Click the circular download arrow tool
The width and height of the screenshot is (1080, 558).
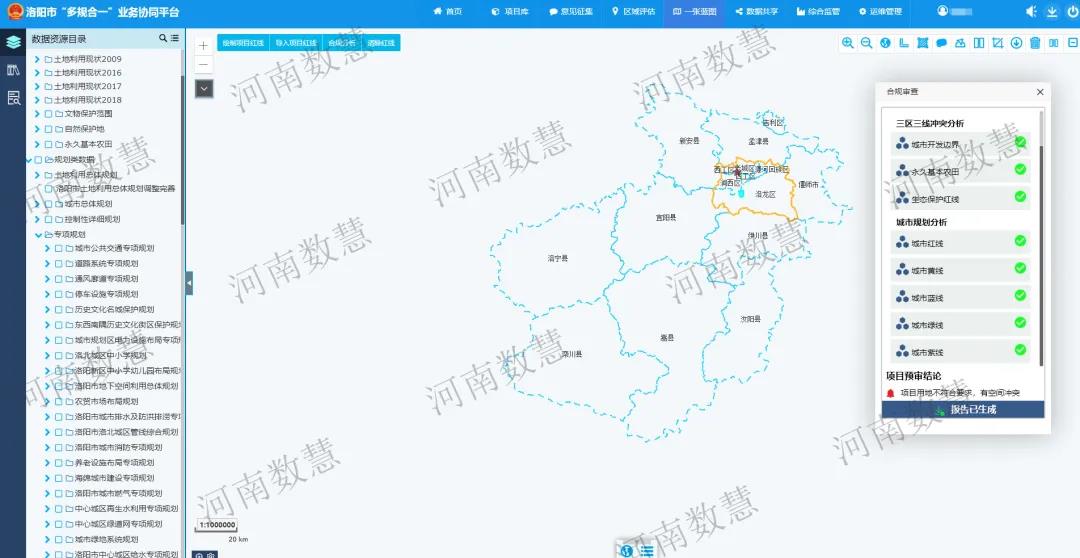click(1016, 43)
